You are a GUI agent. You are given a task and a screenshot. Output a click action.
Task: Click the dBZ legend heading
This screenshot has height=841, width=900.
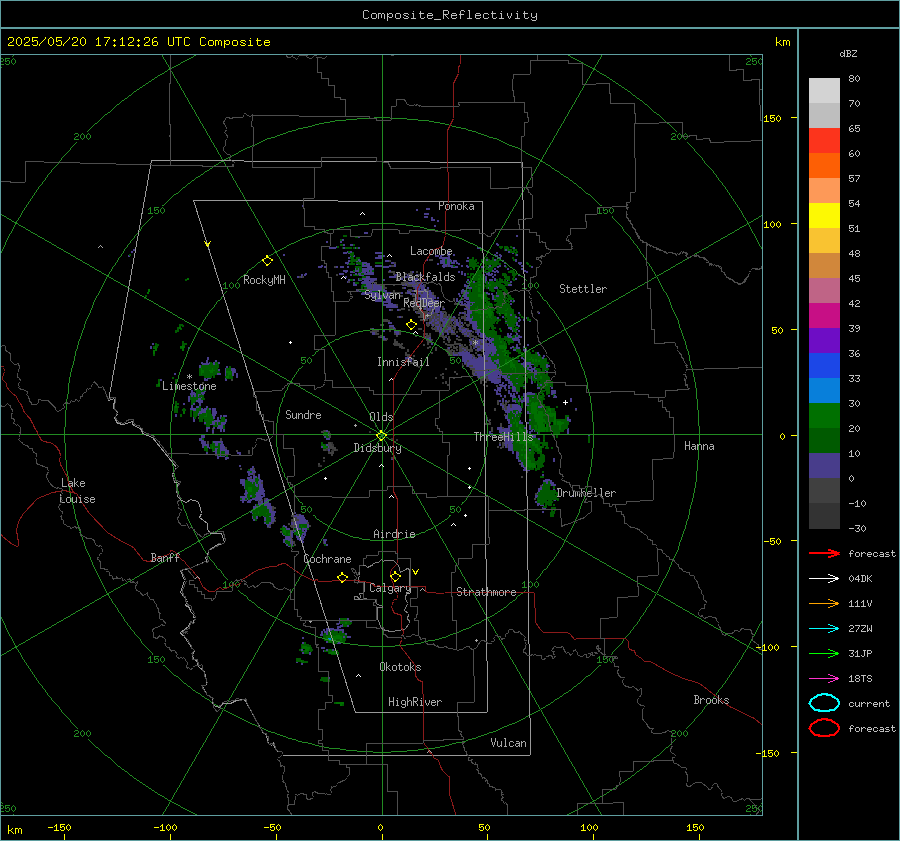[x=848, y=53]
